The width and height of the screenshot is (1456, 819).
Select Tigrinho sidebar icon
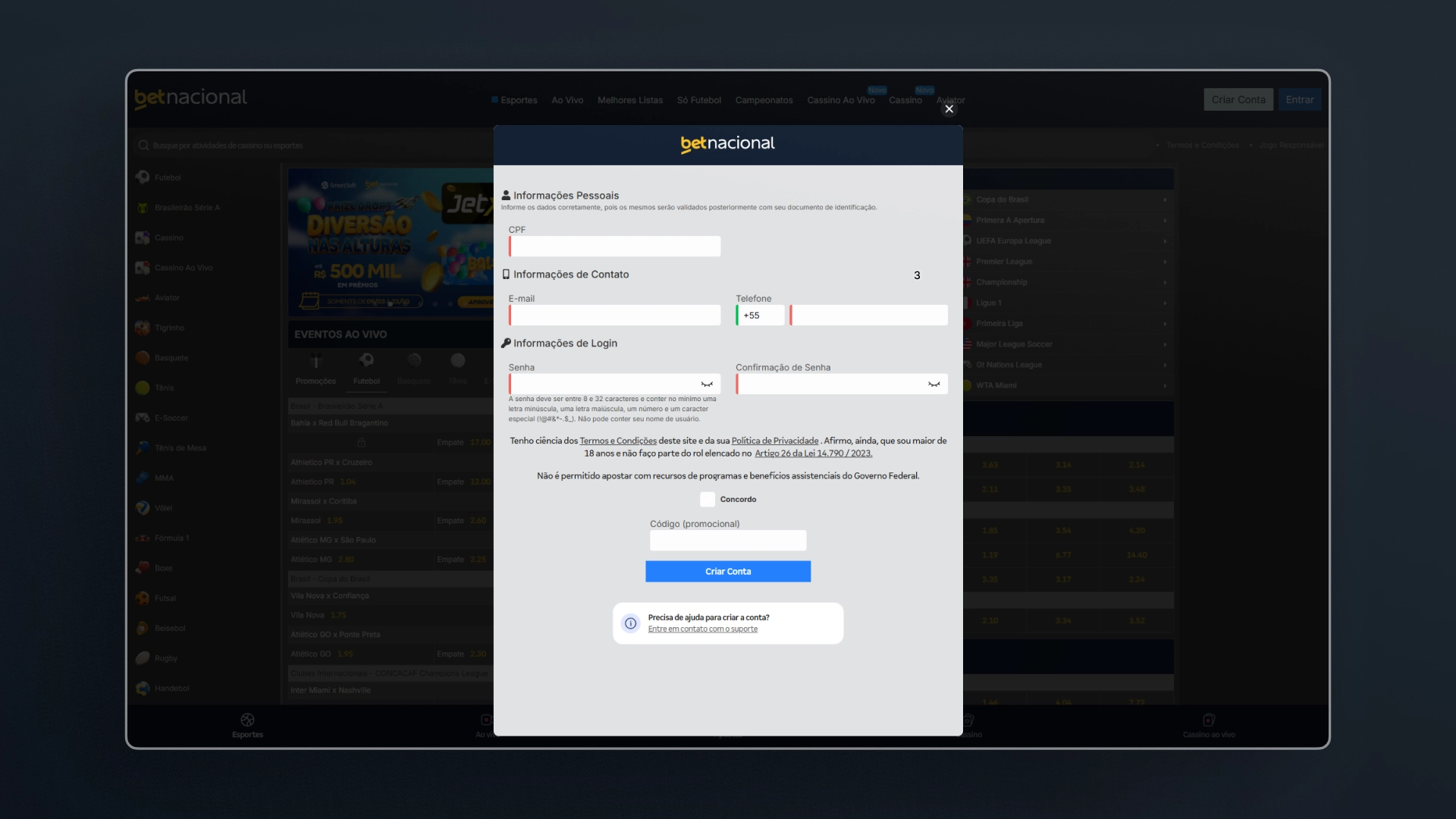pyautogui.click(x=143, y=328)
